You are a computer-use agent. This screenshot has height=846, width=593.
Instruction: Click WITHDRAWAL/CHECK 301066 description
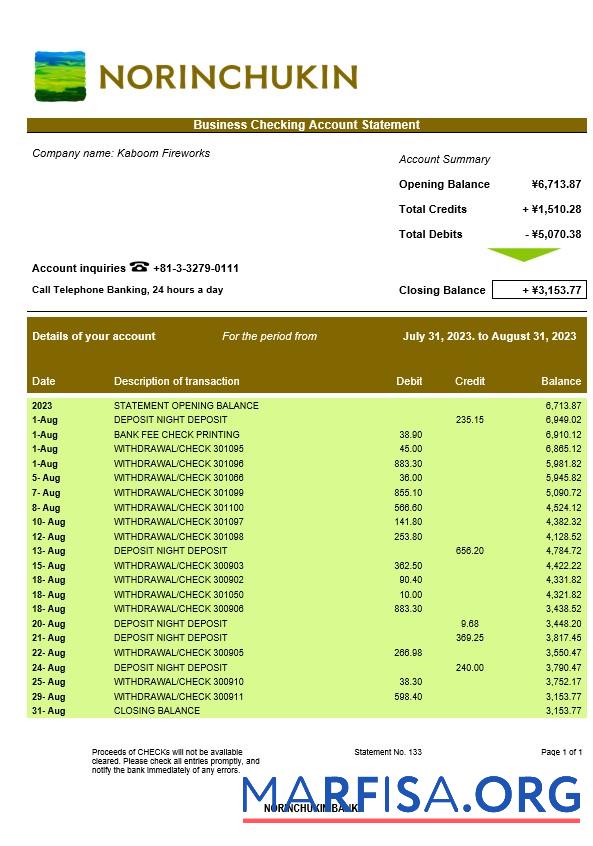(179, 477)
